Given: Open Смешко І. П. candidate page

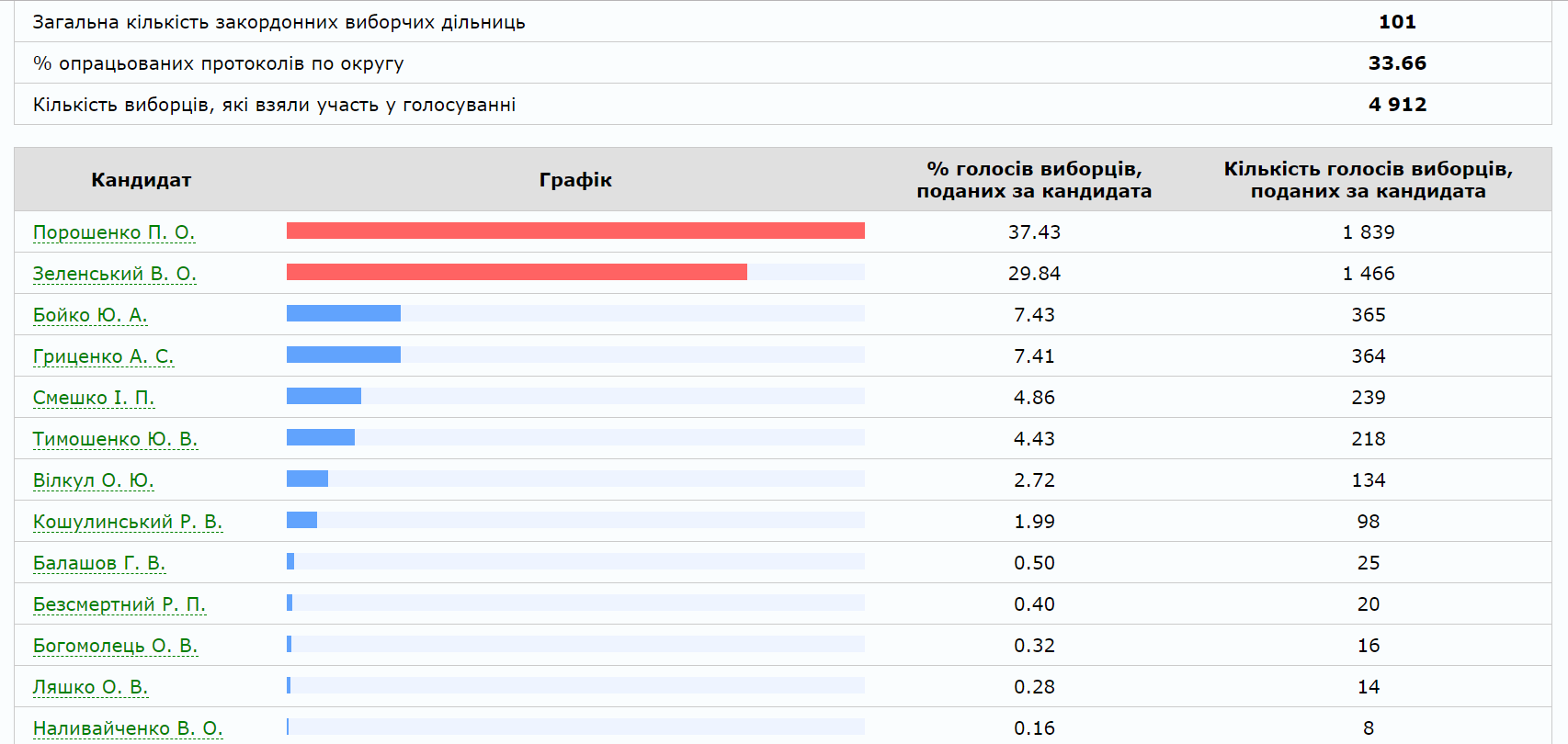Looking at the screenshot, I should (94, 398).
